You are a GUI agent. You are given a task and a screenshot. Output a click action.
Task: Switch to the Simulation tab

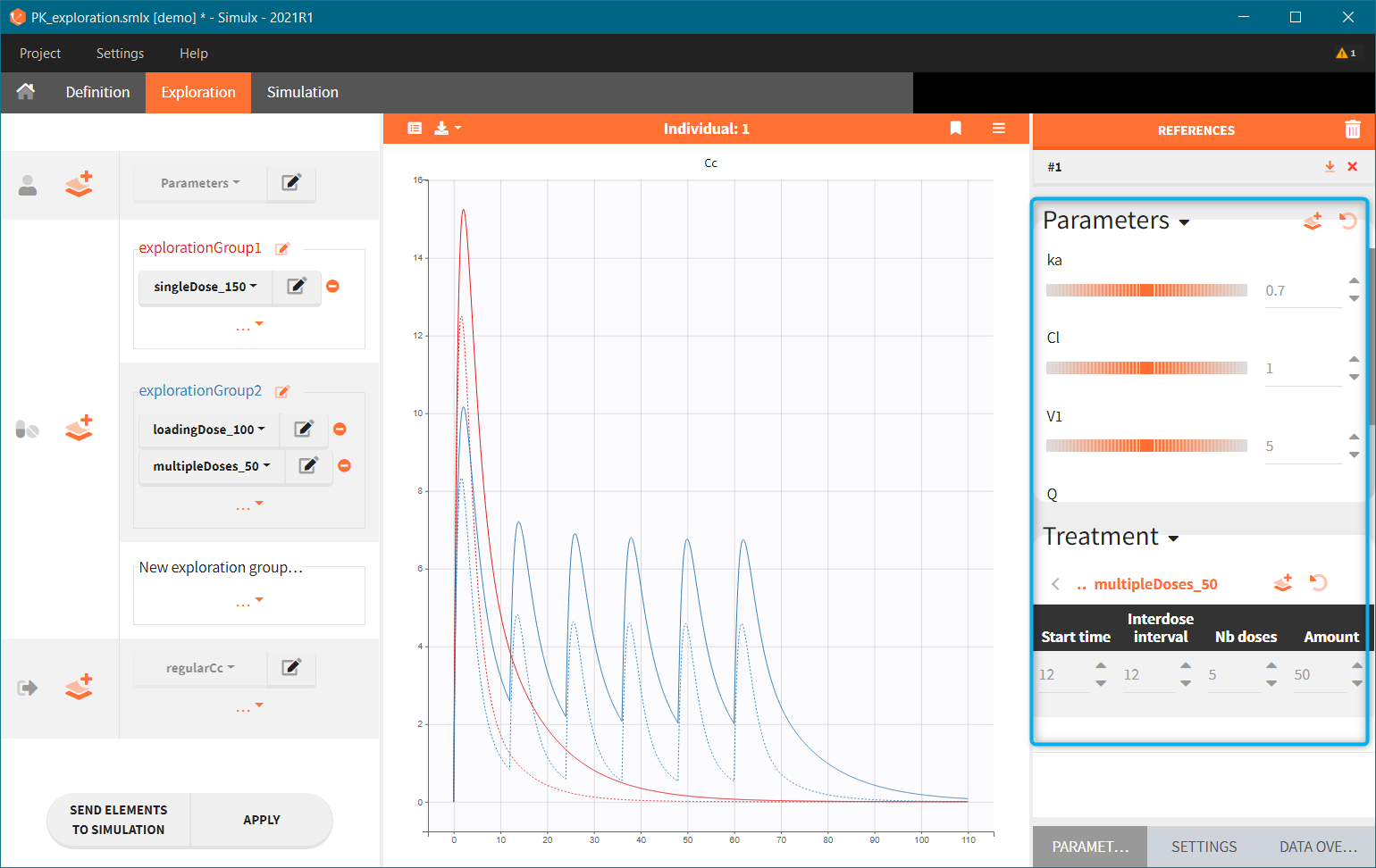point(302,92)
